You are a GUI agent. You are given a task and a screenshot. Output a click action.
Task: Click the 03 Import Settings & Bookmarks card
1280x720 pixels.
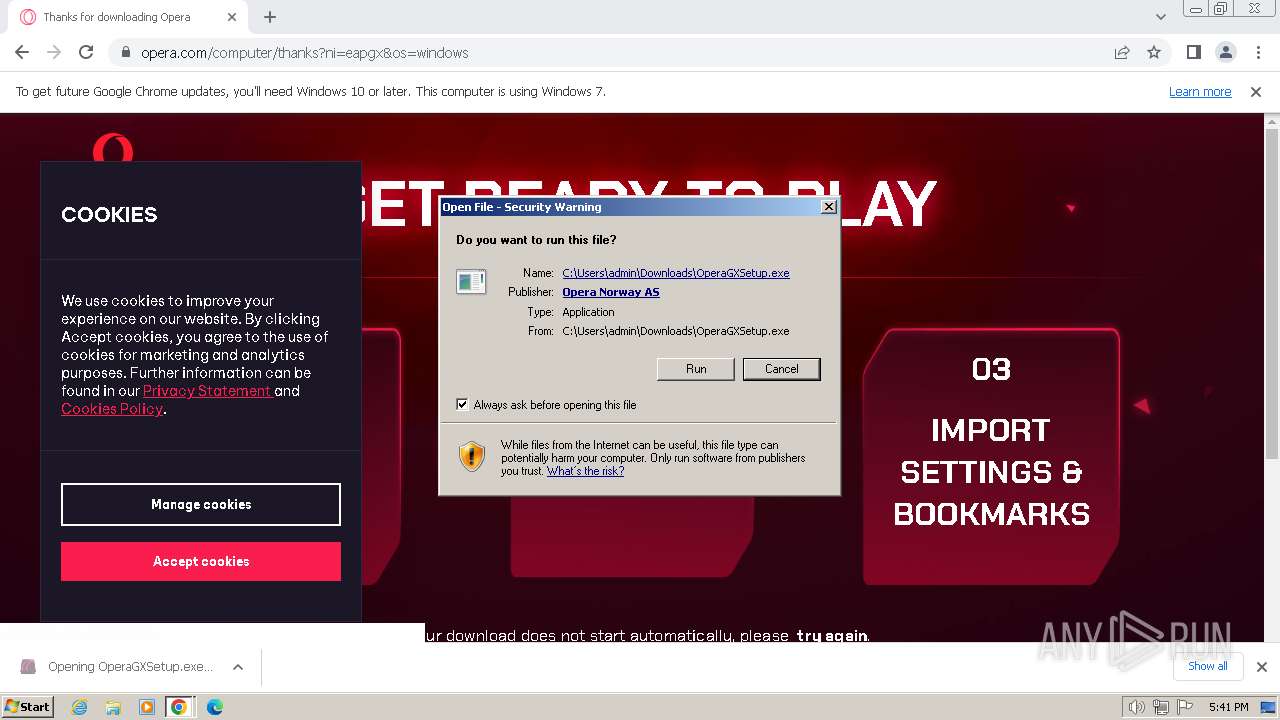pos(991,456)
